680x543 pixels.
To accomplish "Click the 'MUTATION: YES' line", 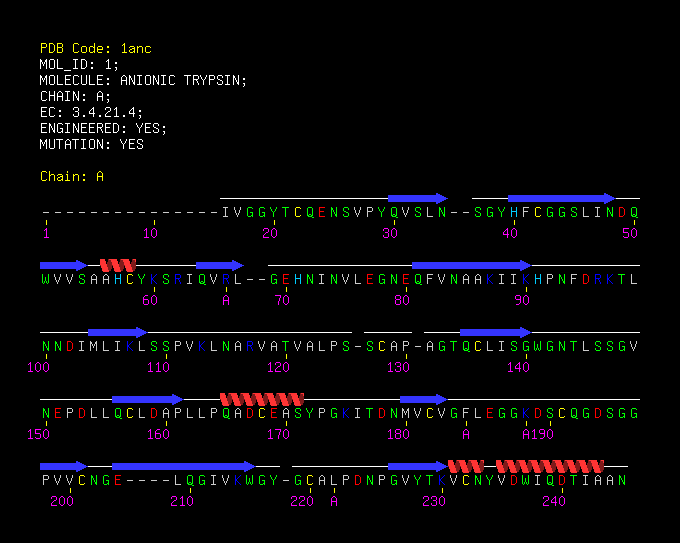I will pos(92,144).
